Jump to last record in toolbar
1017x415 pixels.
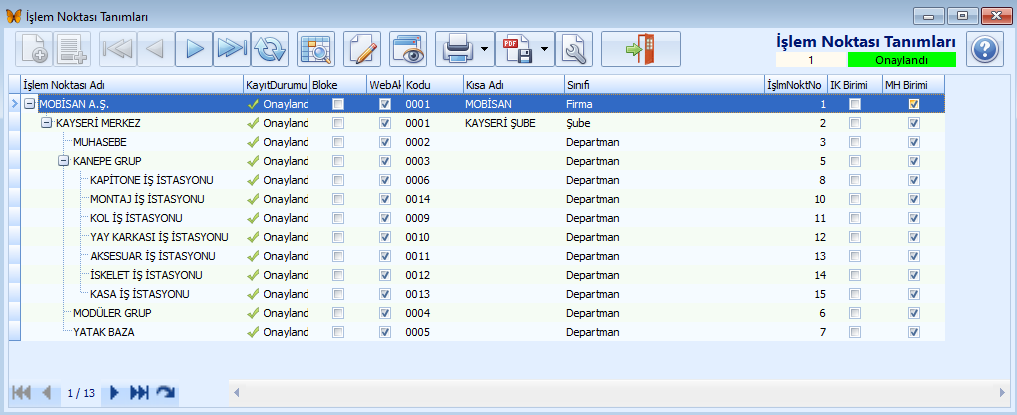[232, 49]
